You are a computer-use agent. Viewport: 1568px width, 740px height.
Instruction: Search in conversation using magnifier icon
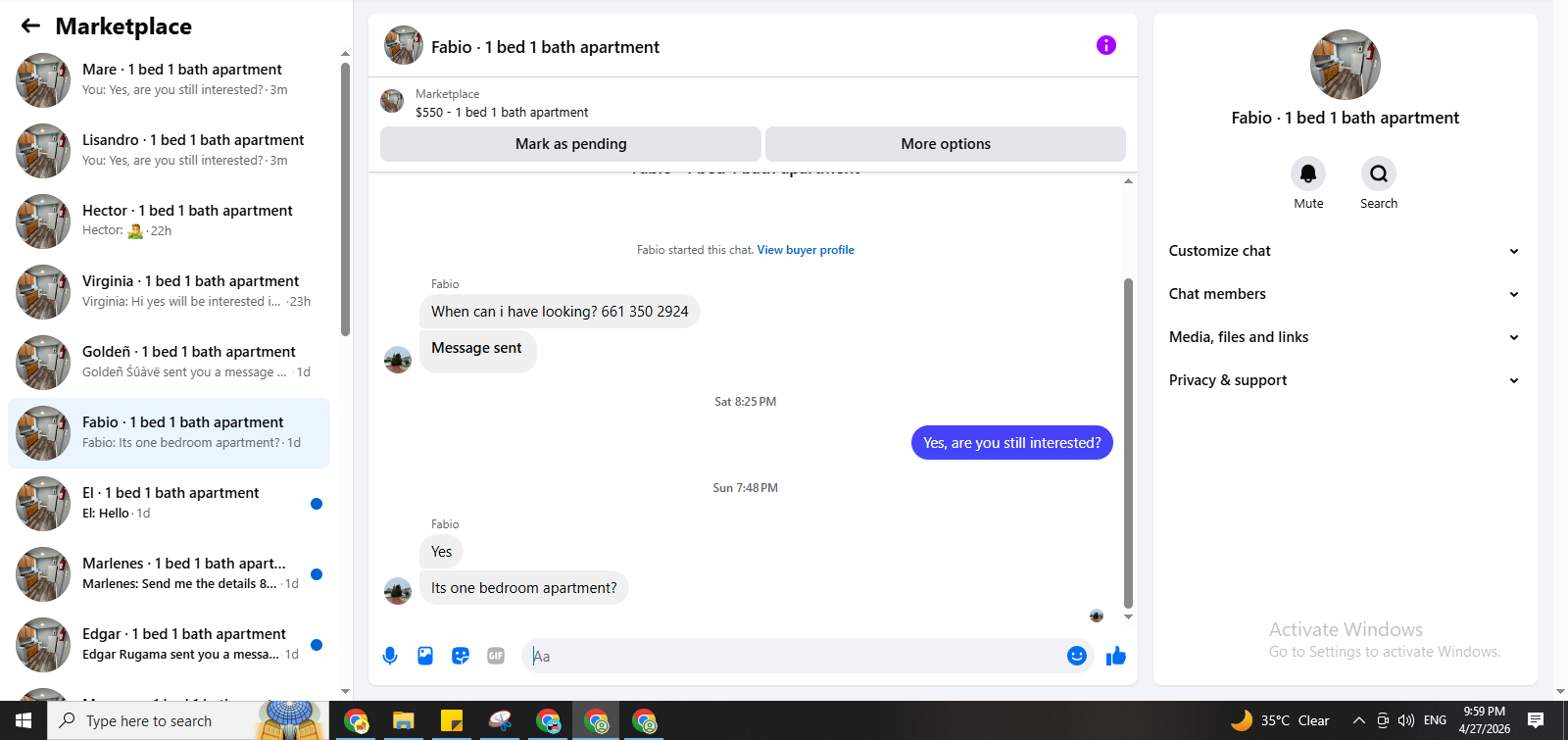click(x=1379, y=173)
